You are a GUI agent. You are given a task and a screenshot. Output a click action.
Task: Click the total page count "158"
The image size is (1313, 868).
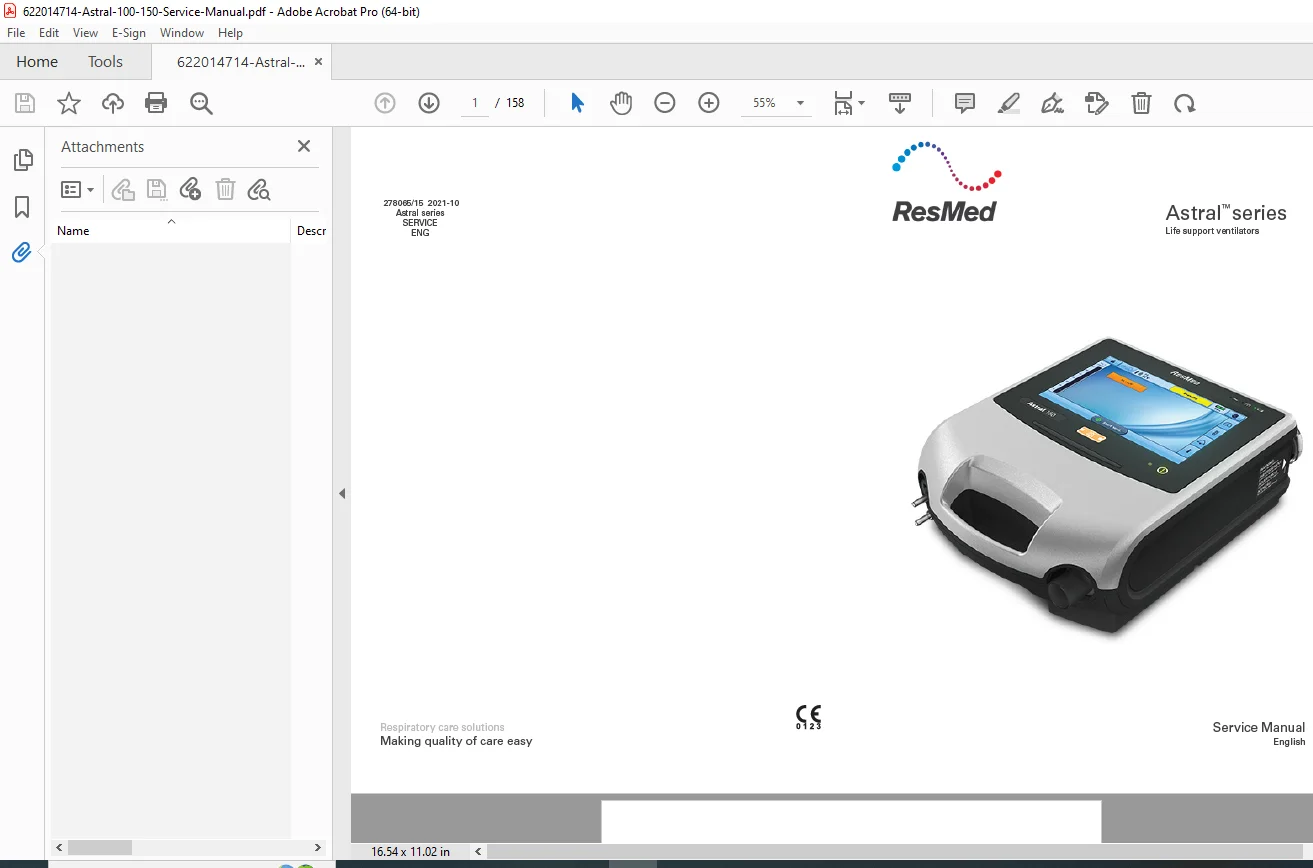click(x=515, y=103)
